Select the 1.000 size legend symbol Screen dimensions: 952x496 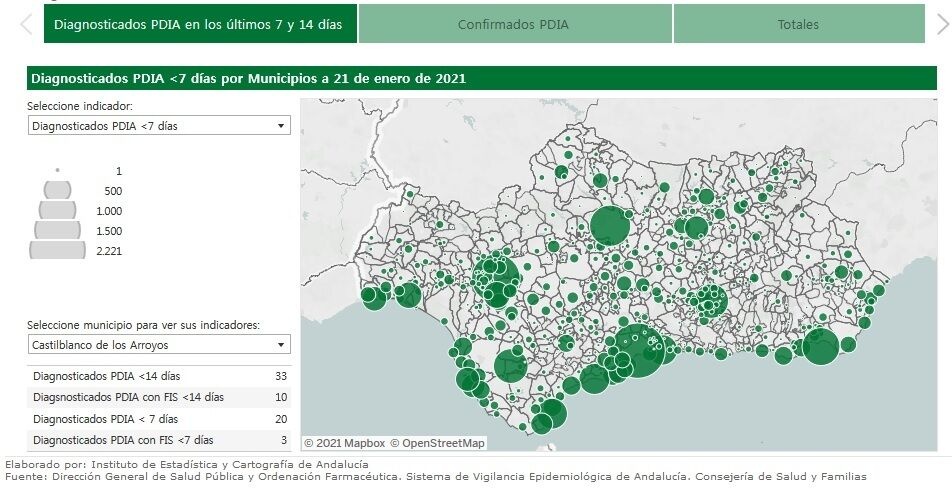(x=57, y=211)
